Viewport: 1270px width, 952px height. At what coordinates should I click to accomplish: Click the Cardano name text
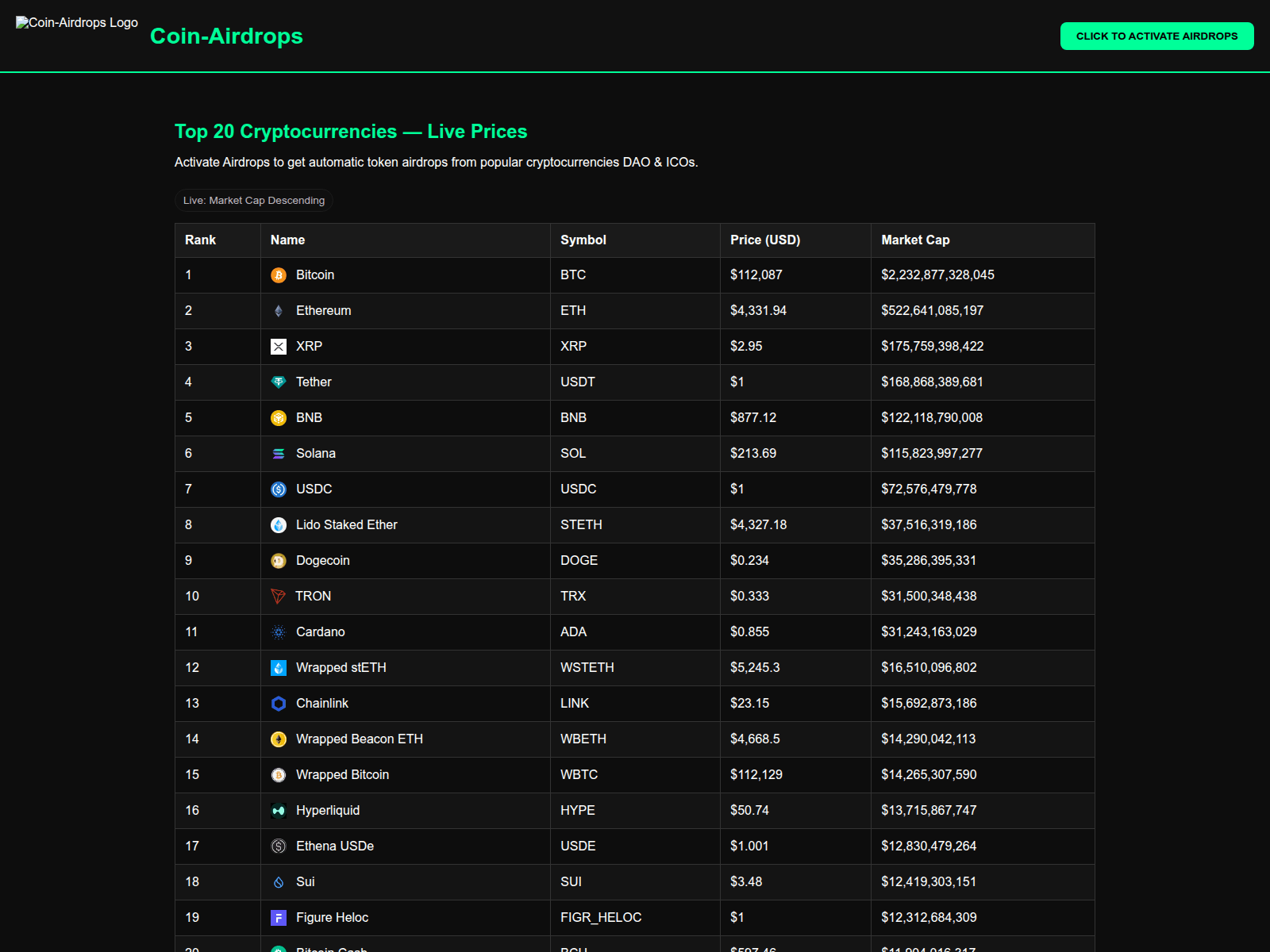[321, 631]
